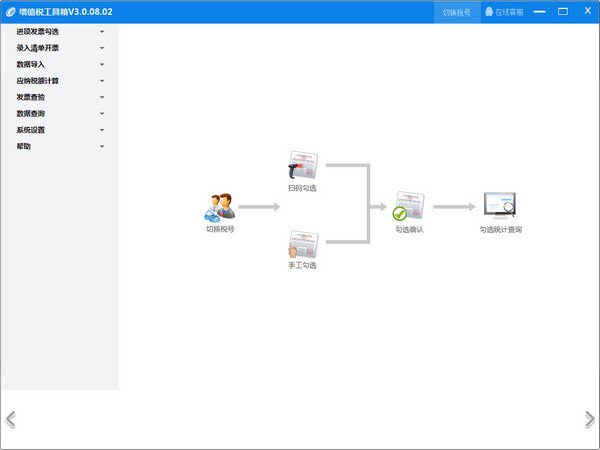The width and height of the screenshot is (600, 450).
Task: Expand the 系统设置 dropdown arrow
Action: [x=102, y=130]
